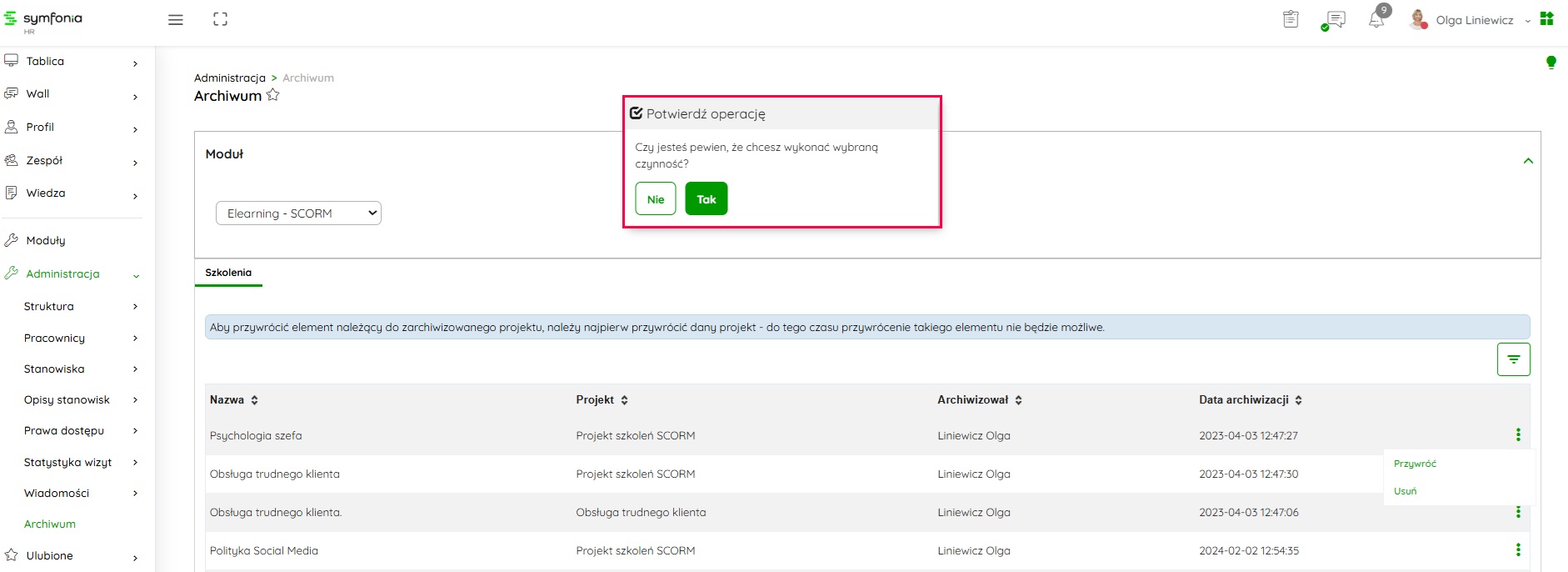
Task: Select Przywróć from the context menu
Action: (1415, 464)
